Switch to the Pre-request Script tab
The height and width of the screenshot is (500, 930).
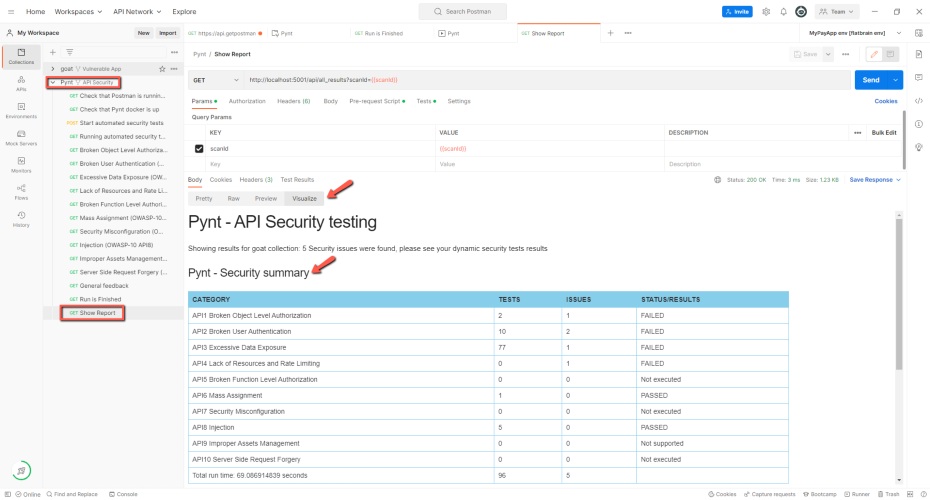[x=377, y=101]
